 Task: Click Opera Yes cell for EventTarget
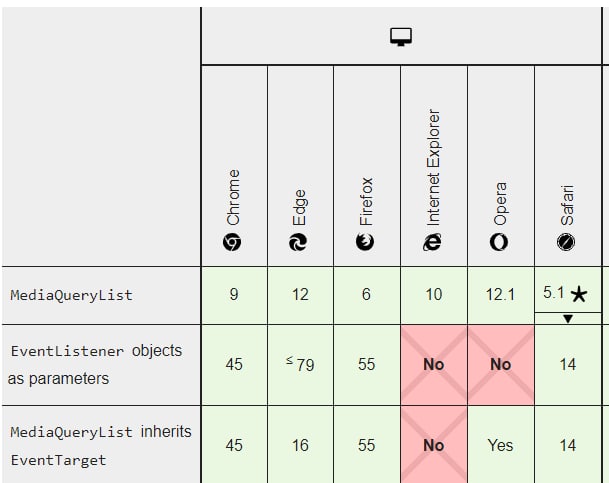coord(500,445)
